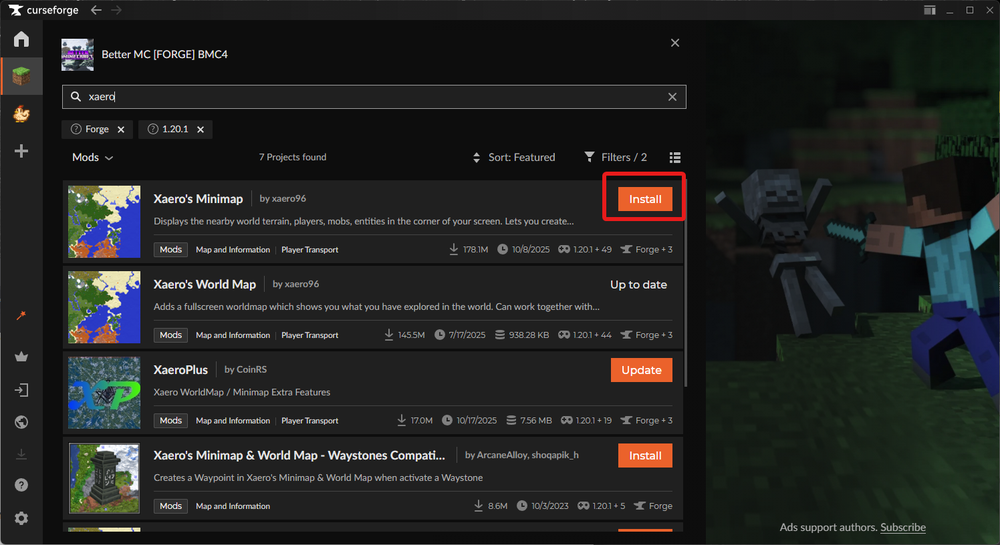This screenshot has width=1000, height=545.
Task: Click XaeroPlus date 10/17/2025
Action: click(x=469, y=420)
